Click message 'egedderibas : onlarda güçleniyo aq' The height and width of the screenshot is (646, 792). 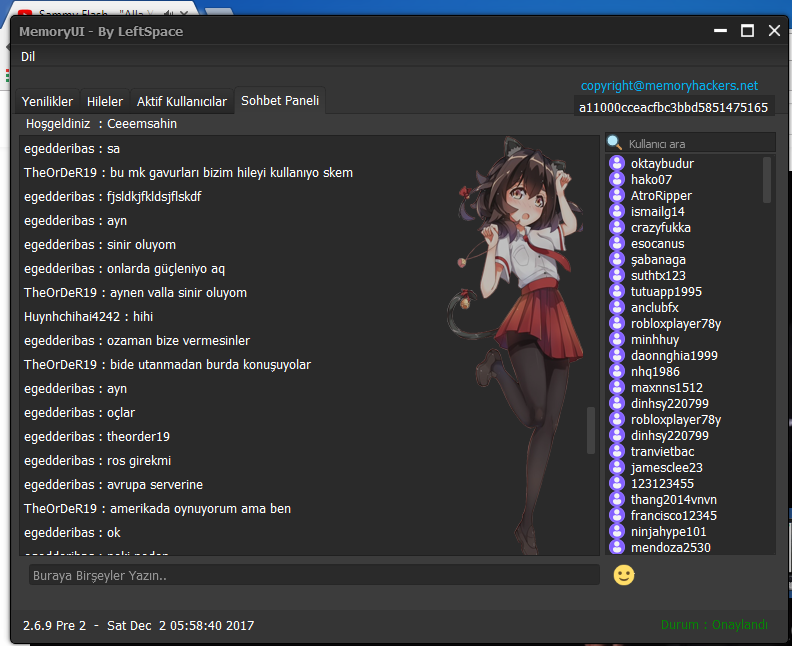124,269
